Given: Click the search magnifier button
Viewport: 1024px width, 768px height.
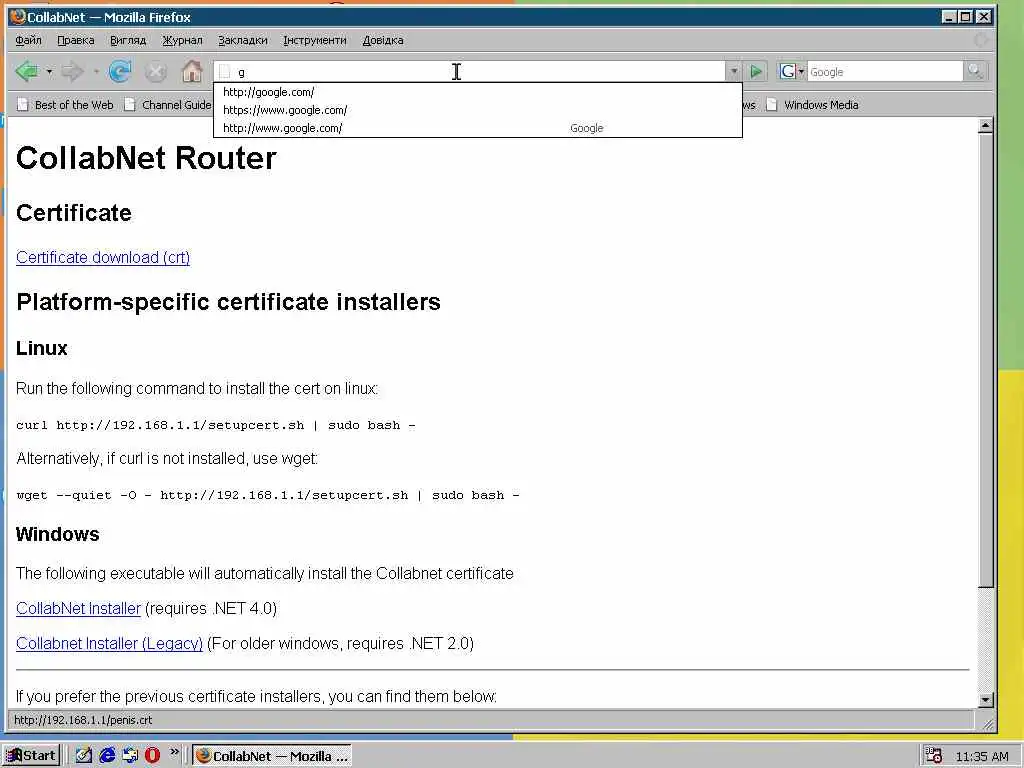Looking at the screenshot, I should tap(975, 71).
